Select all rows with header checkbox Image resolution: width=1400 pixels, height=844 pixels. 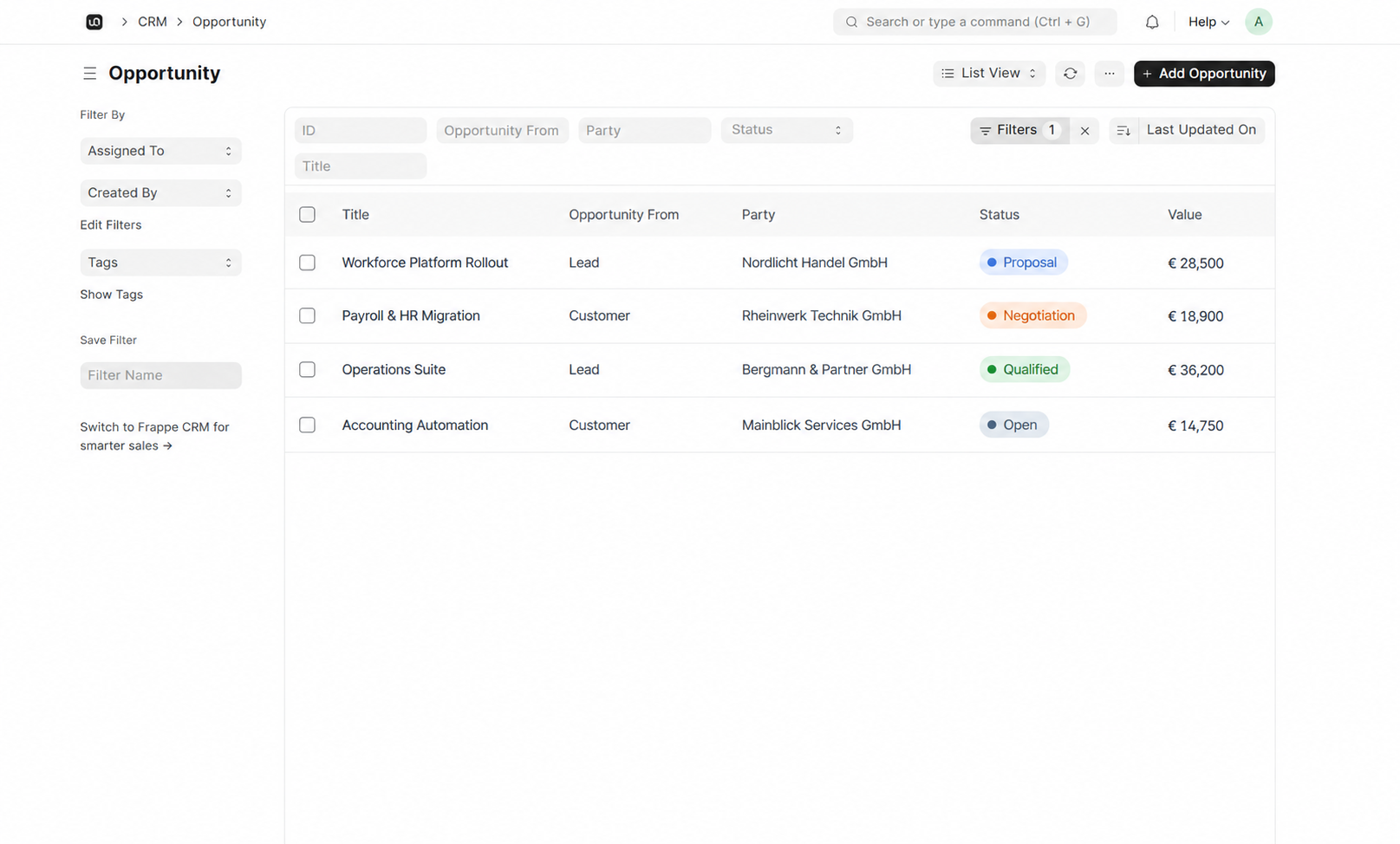pos(308,215)
